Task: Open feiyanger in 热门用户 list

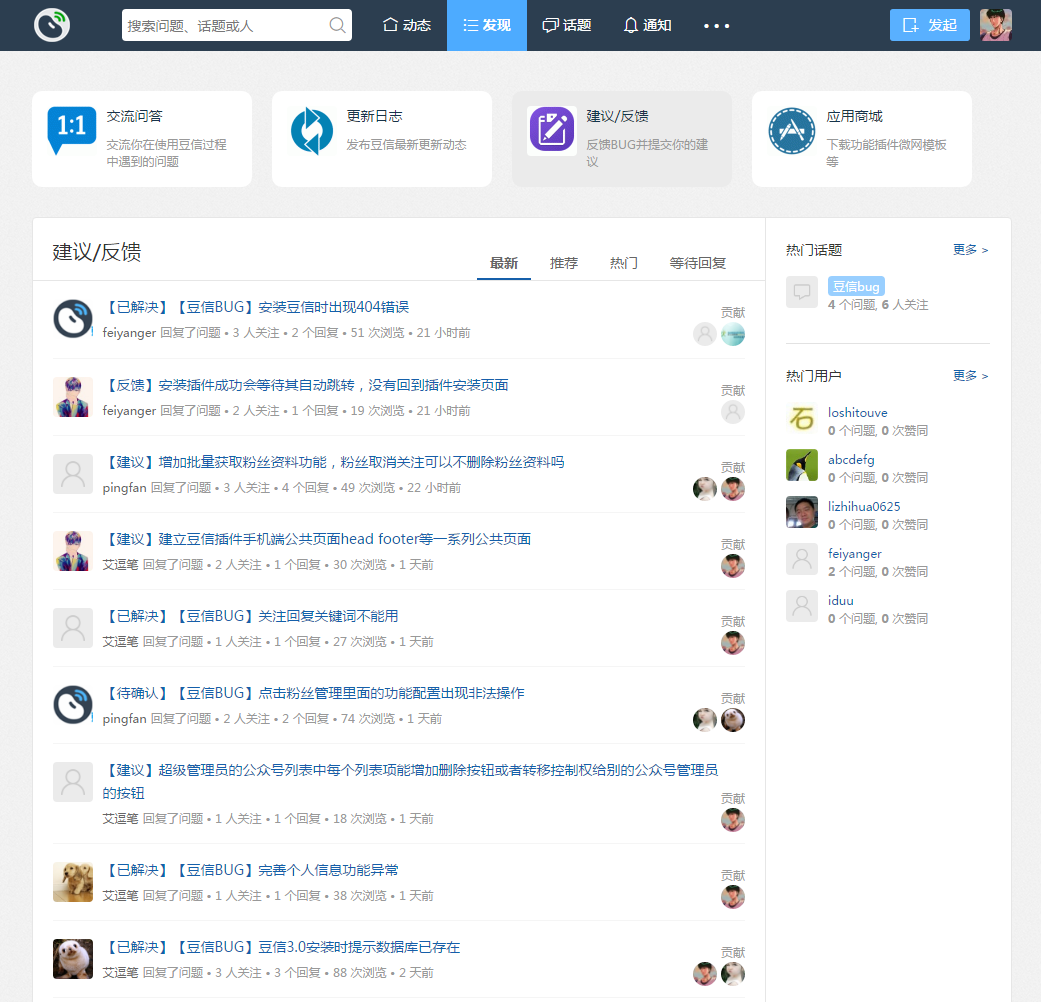Action: click(x=854, y=554)
